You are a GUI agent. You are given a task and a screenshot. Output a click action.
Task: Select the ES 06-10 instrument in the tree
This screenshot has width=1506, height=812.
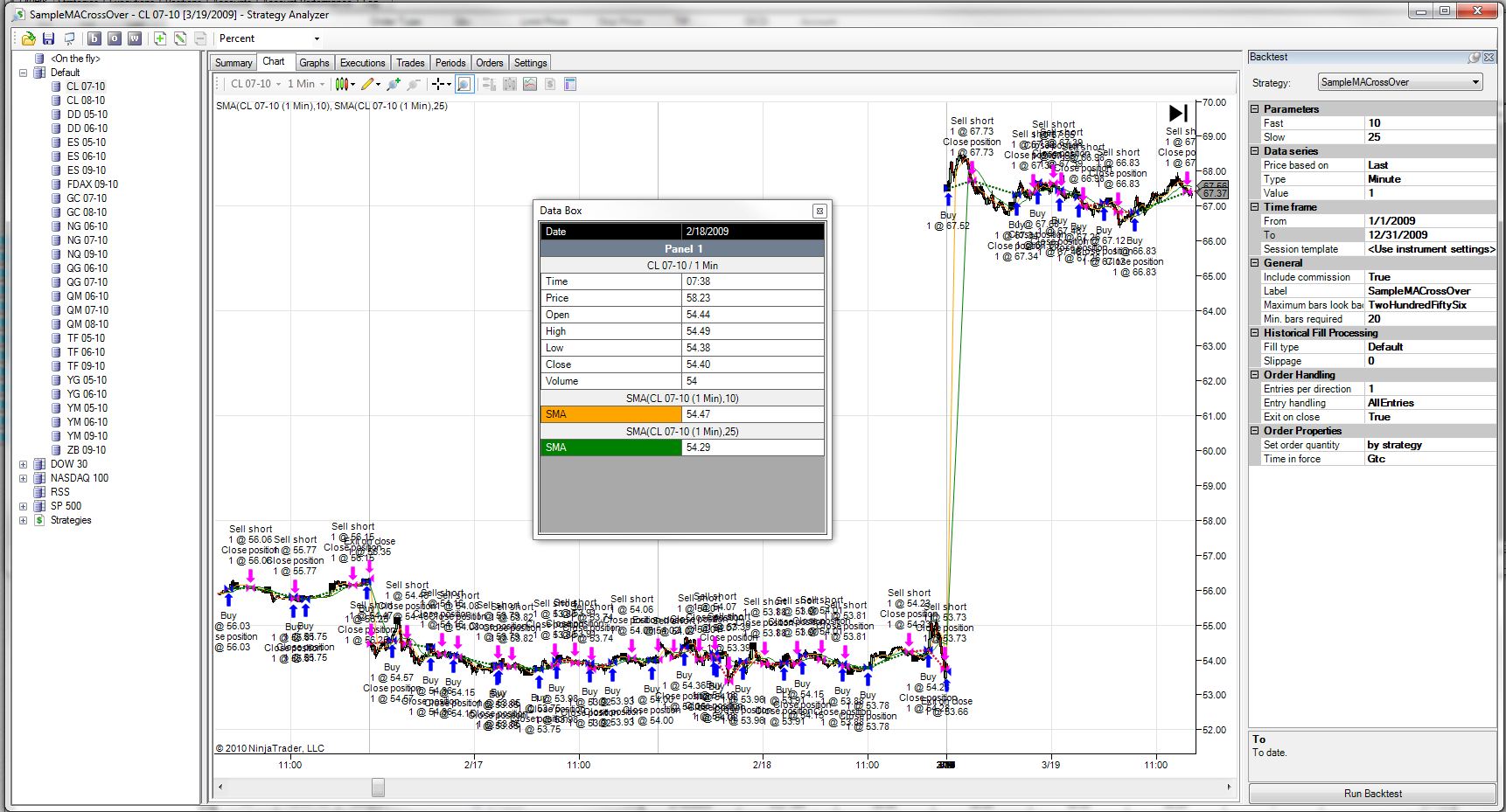pyautogui.click(x=87, y=156)
